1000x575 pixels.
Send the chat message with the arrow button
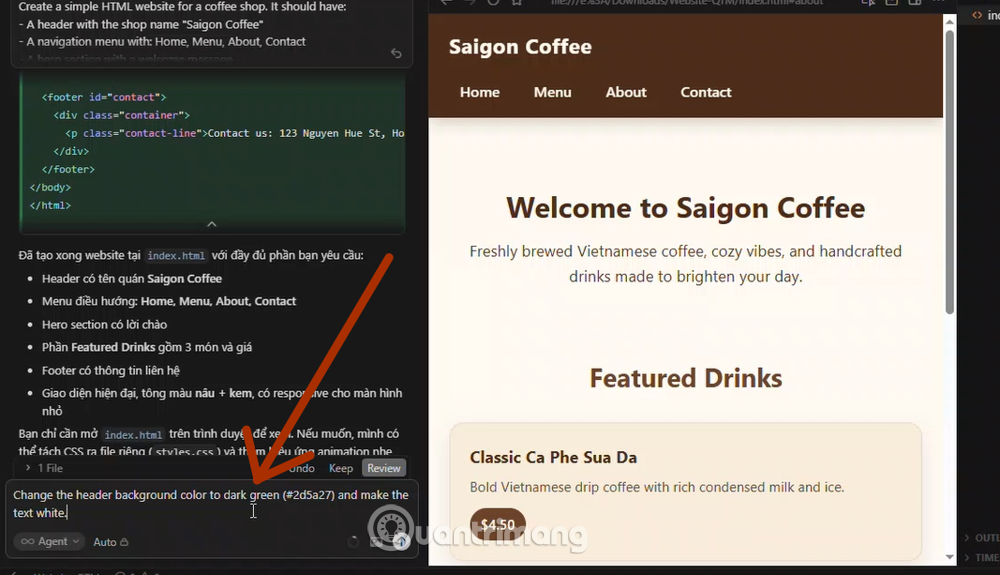[x=401, y=542]
